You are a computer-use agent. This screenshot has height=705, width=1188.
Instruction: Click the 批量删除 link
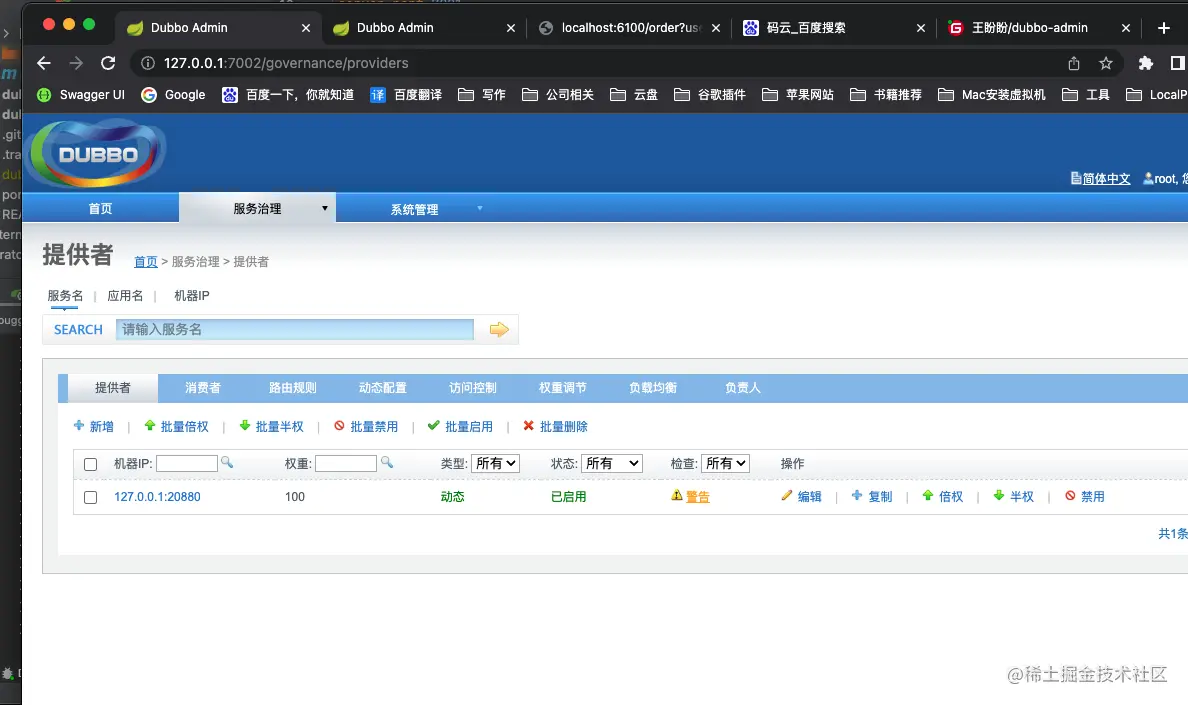tap(555, 426)
